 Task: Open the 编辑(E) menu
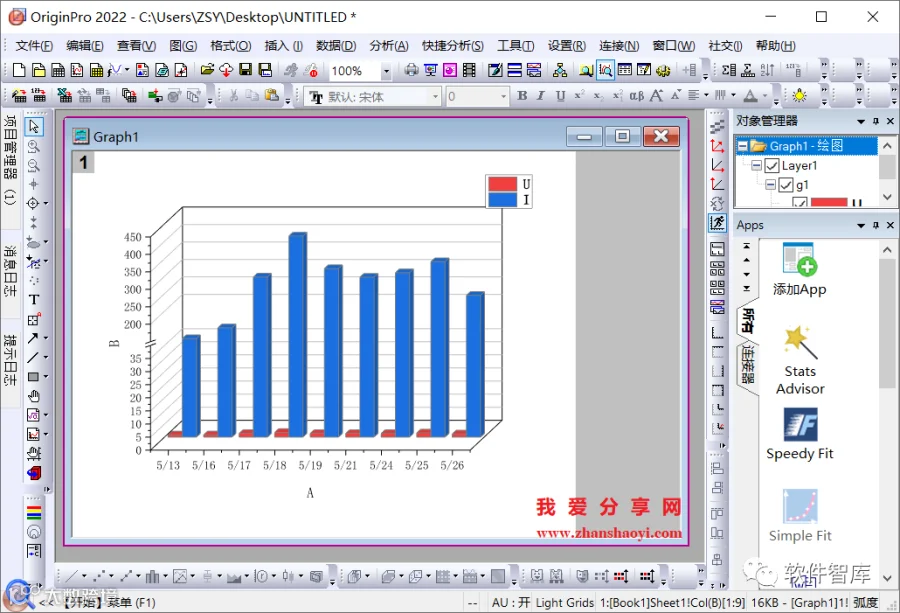click(85, 46)
